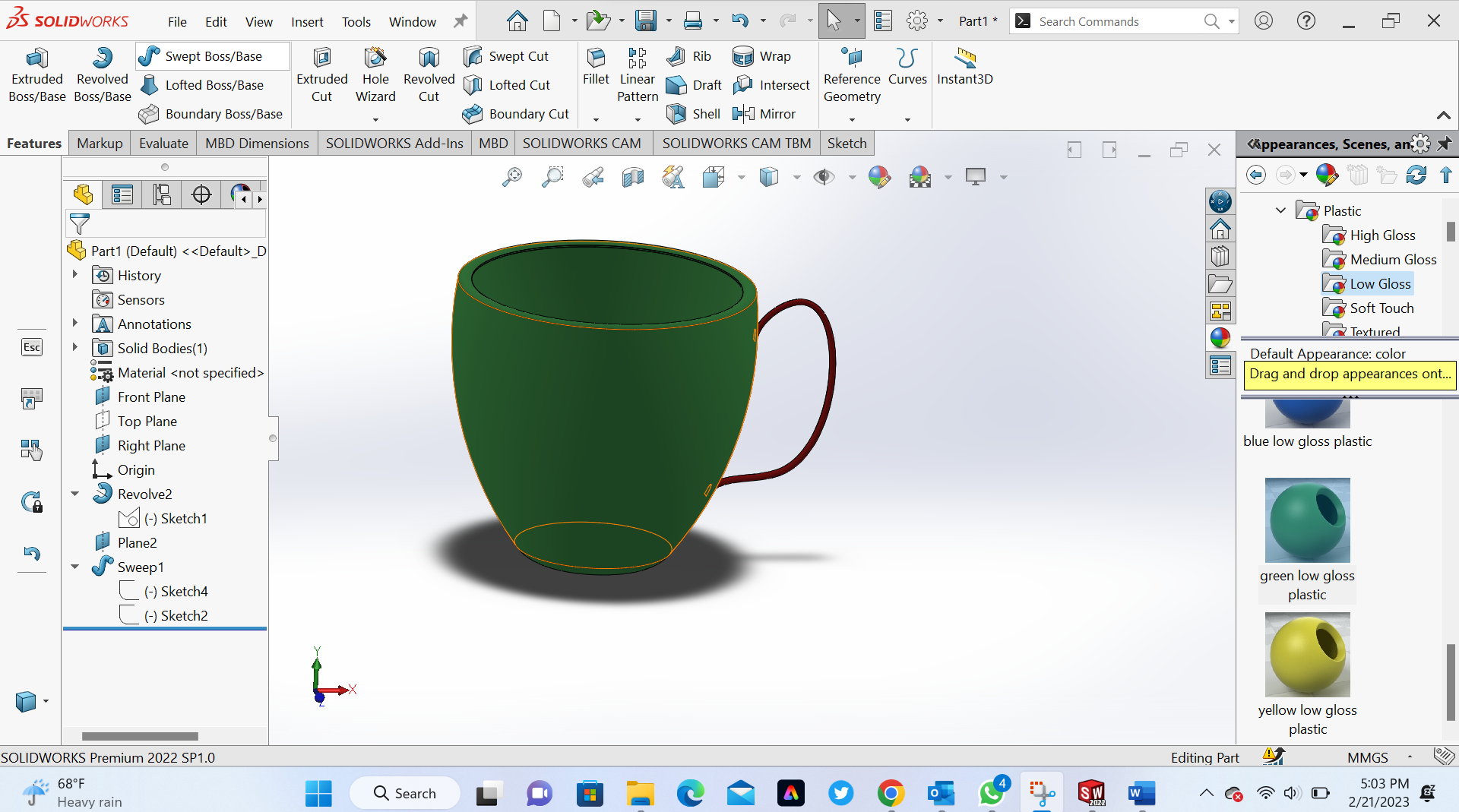Click the Search Commands input field
Image resolution: width=1459 pixels, height=812 pixels.
pyautogui.click(x=1117, y=21)
